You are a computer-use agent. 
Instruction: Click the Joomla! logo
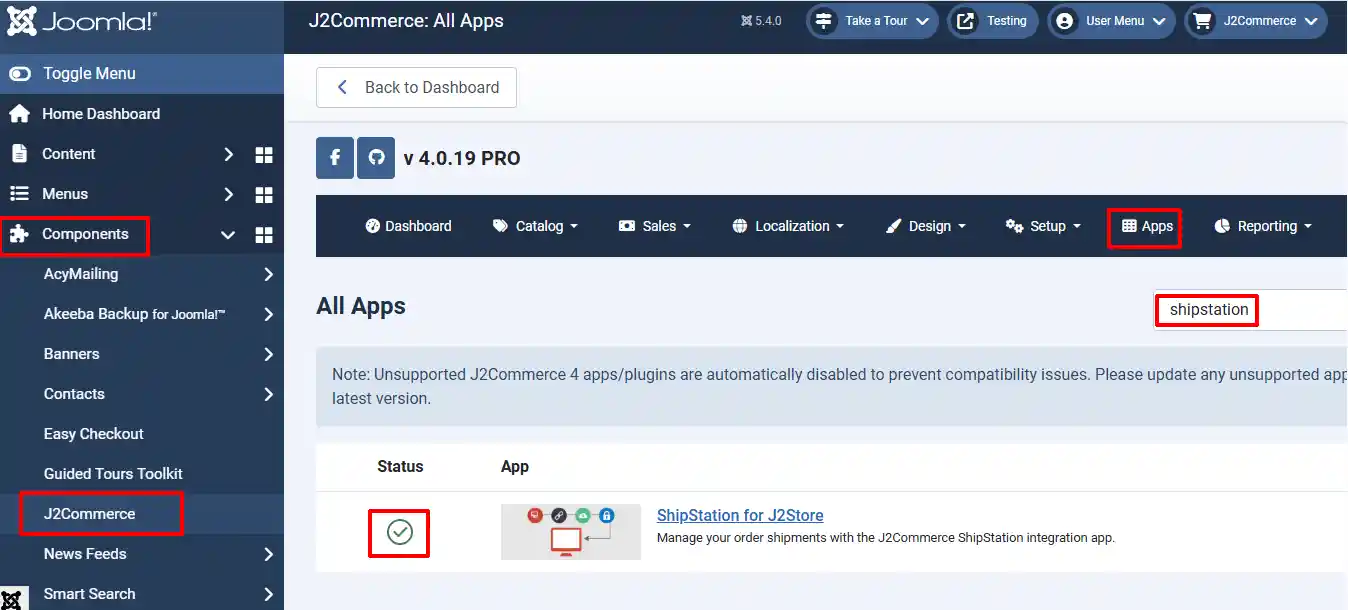coord(82,21)
